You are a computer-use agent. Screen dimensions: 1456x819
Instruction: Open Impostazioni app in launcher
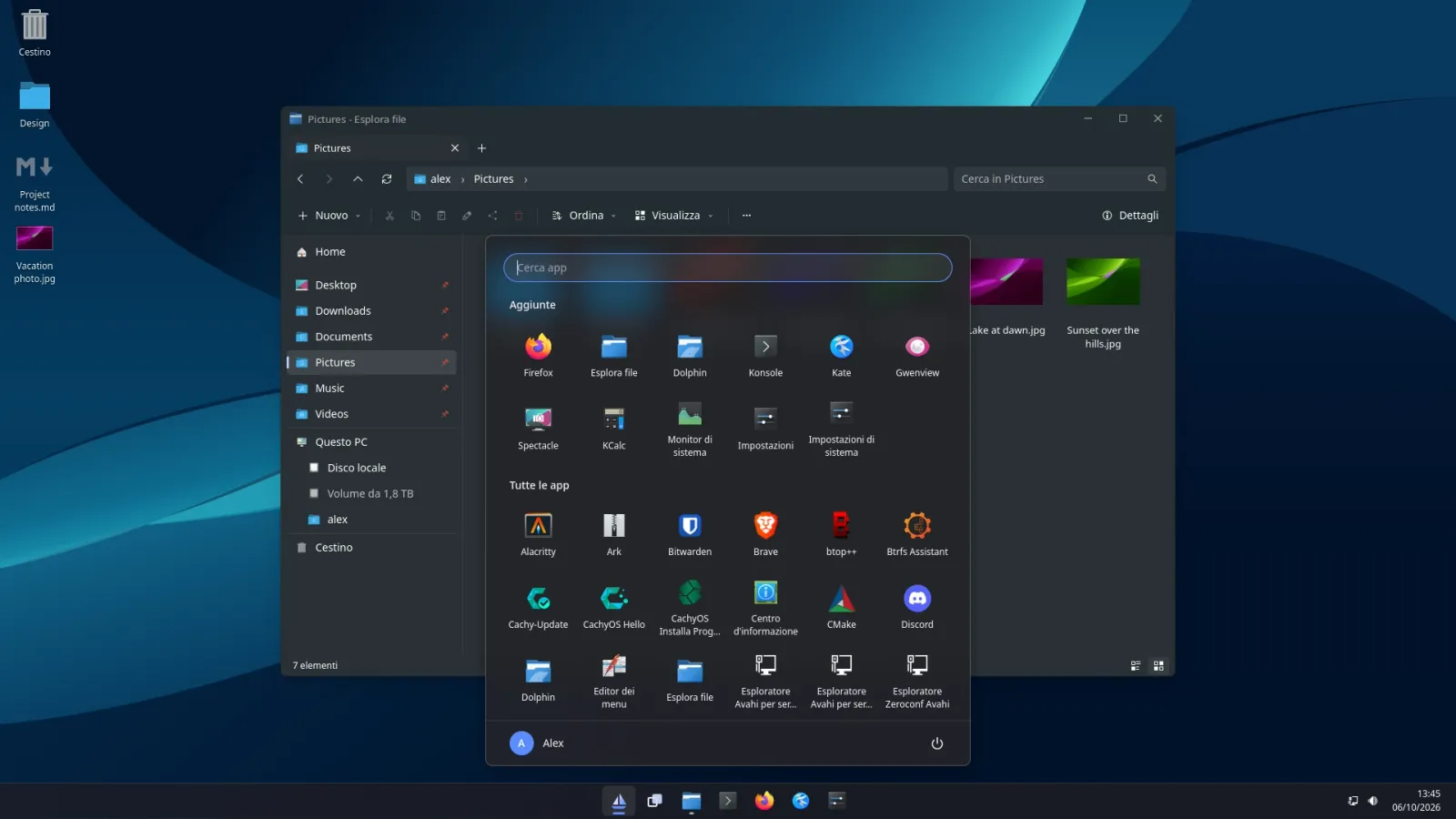(x=765, y=428)
